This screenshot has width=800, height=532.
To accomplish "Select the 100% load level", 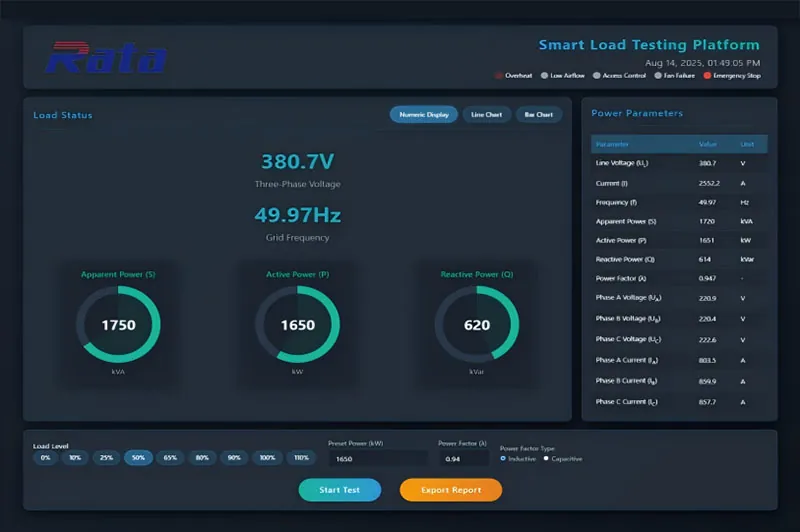I will click(267, 458).
